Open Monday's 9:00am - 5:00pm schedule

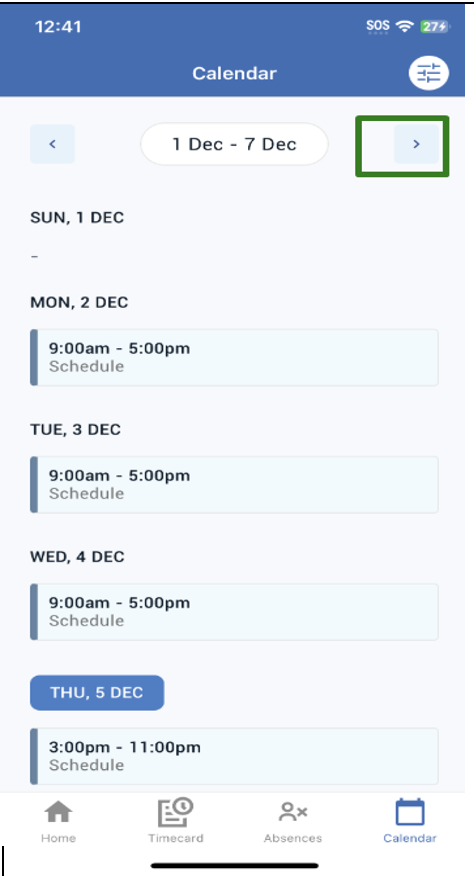point(234,358)
